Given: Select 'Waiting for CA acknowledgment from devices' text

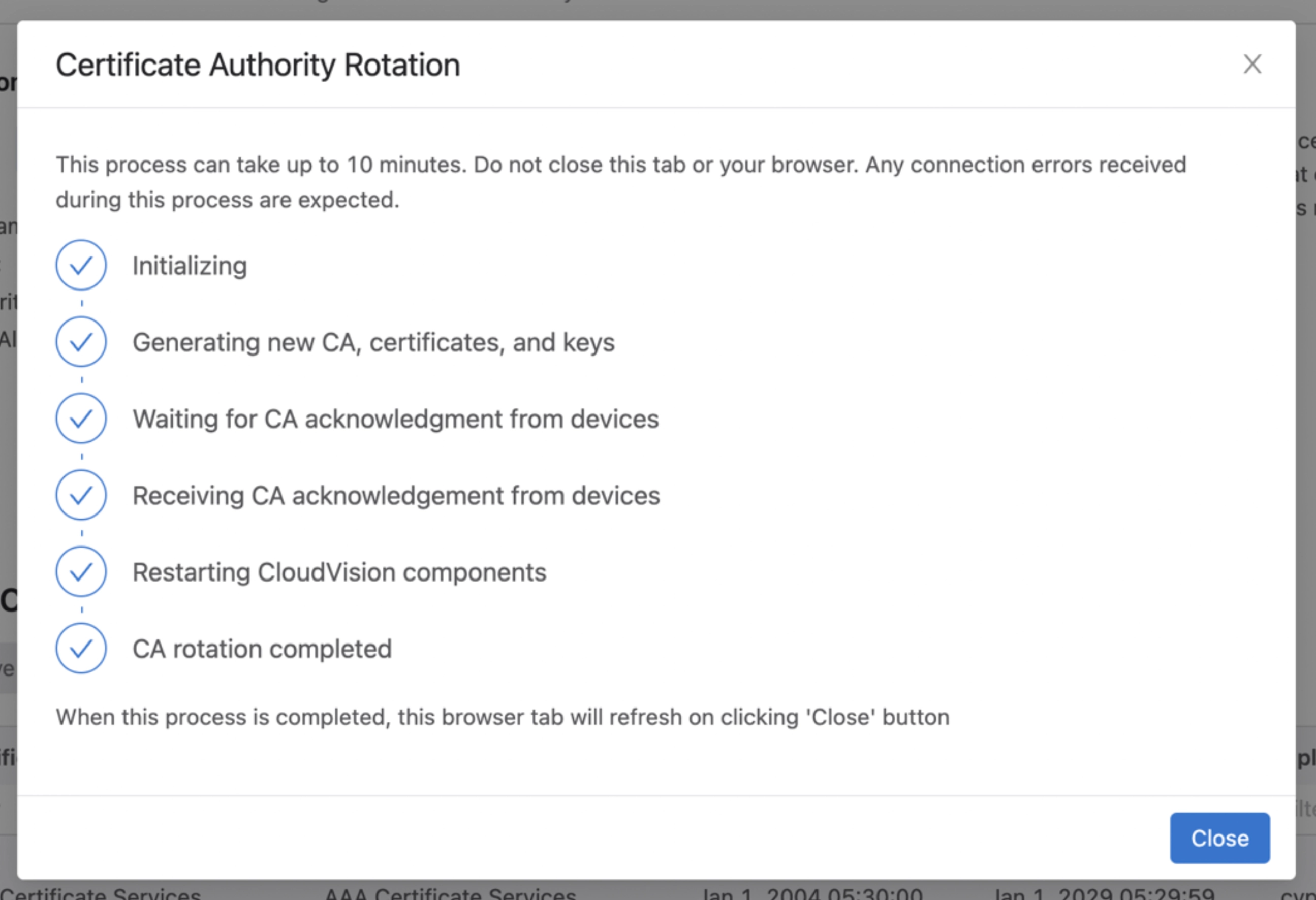Looking at the screenshot, I should click(396, 420).
